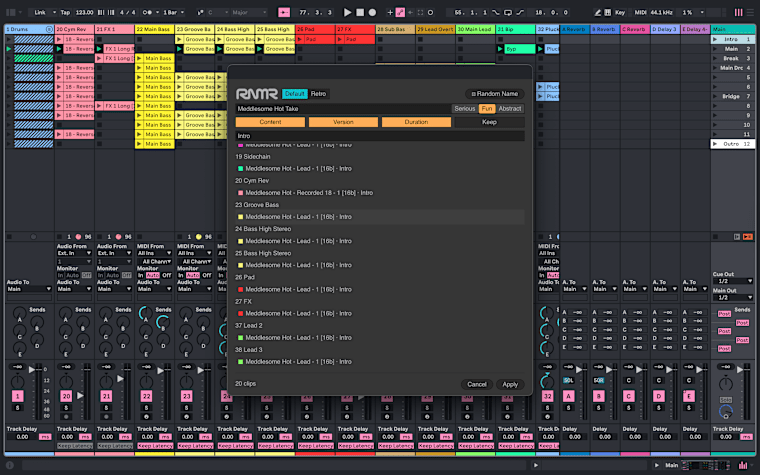Click the Re-enable Automation arrow icon
Viewport: 760px width, 475px height.
[x=410, y=12]
